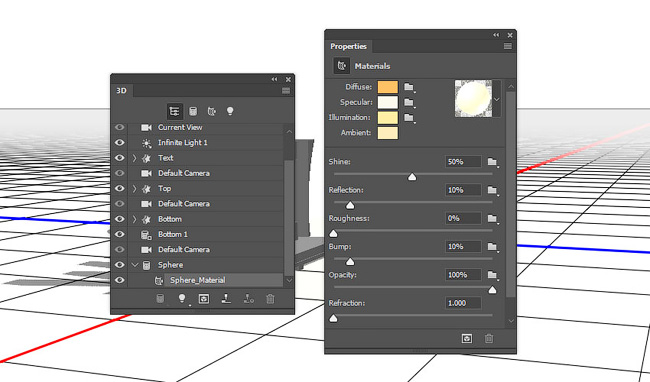Open Specular texture folder menu
The image size is (650, 382).
409,102
